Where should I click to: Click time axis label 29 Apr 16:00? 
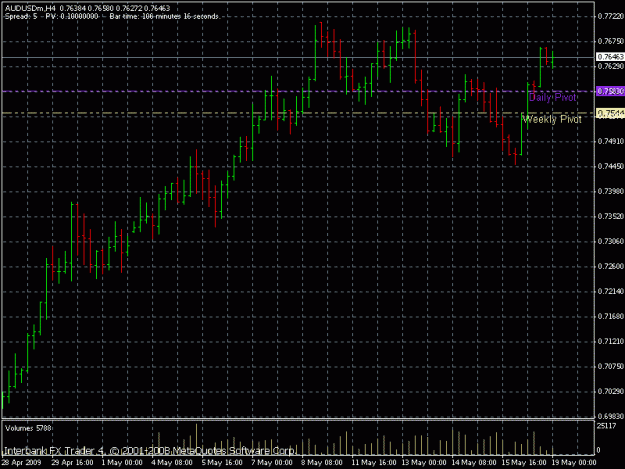point(72,463)
